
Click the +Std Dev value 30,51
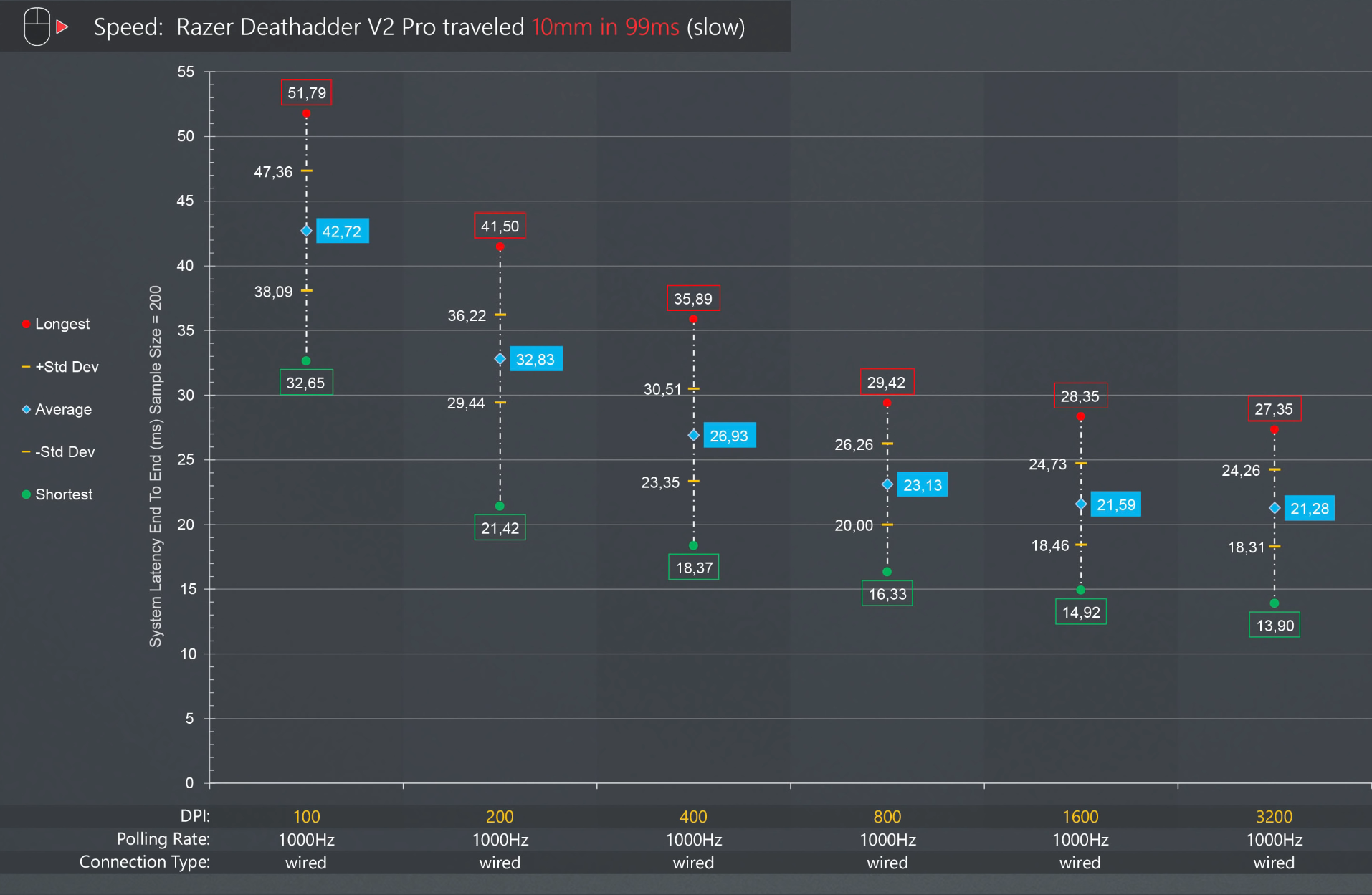[662, 389]
